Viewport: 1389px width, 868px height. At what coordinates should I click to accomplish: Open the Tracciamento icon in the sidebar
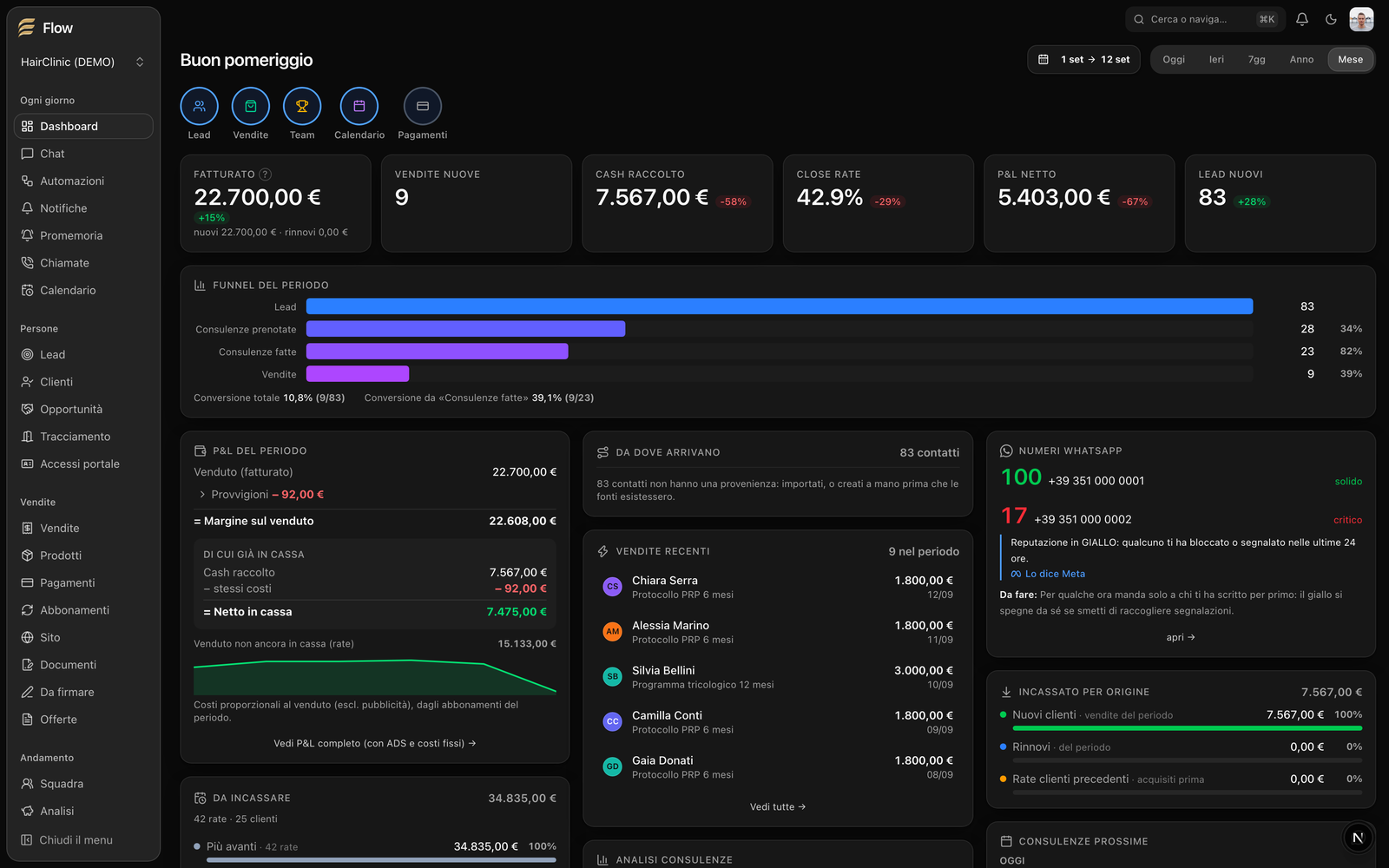tap(27, 437)
